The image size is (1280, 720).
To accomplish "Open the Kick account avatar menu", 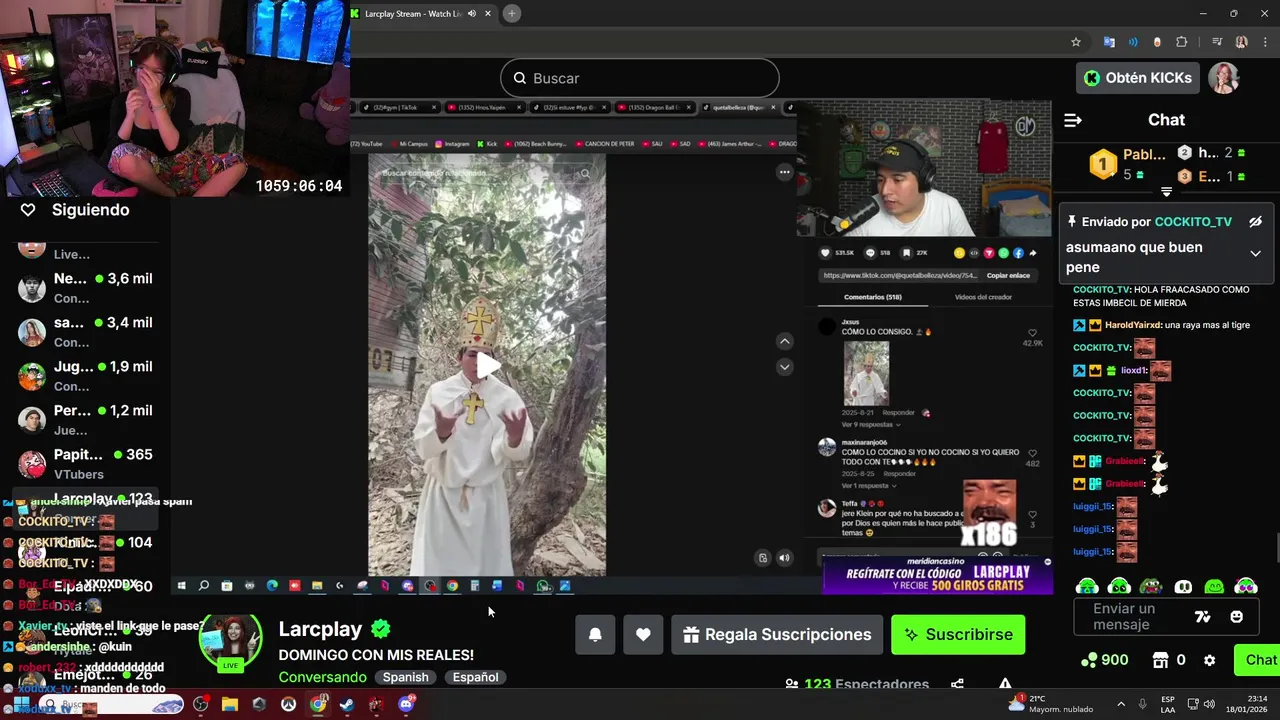I will click(1224, 78).
